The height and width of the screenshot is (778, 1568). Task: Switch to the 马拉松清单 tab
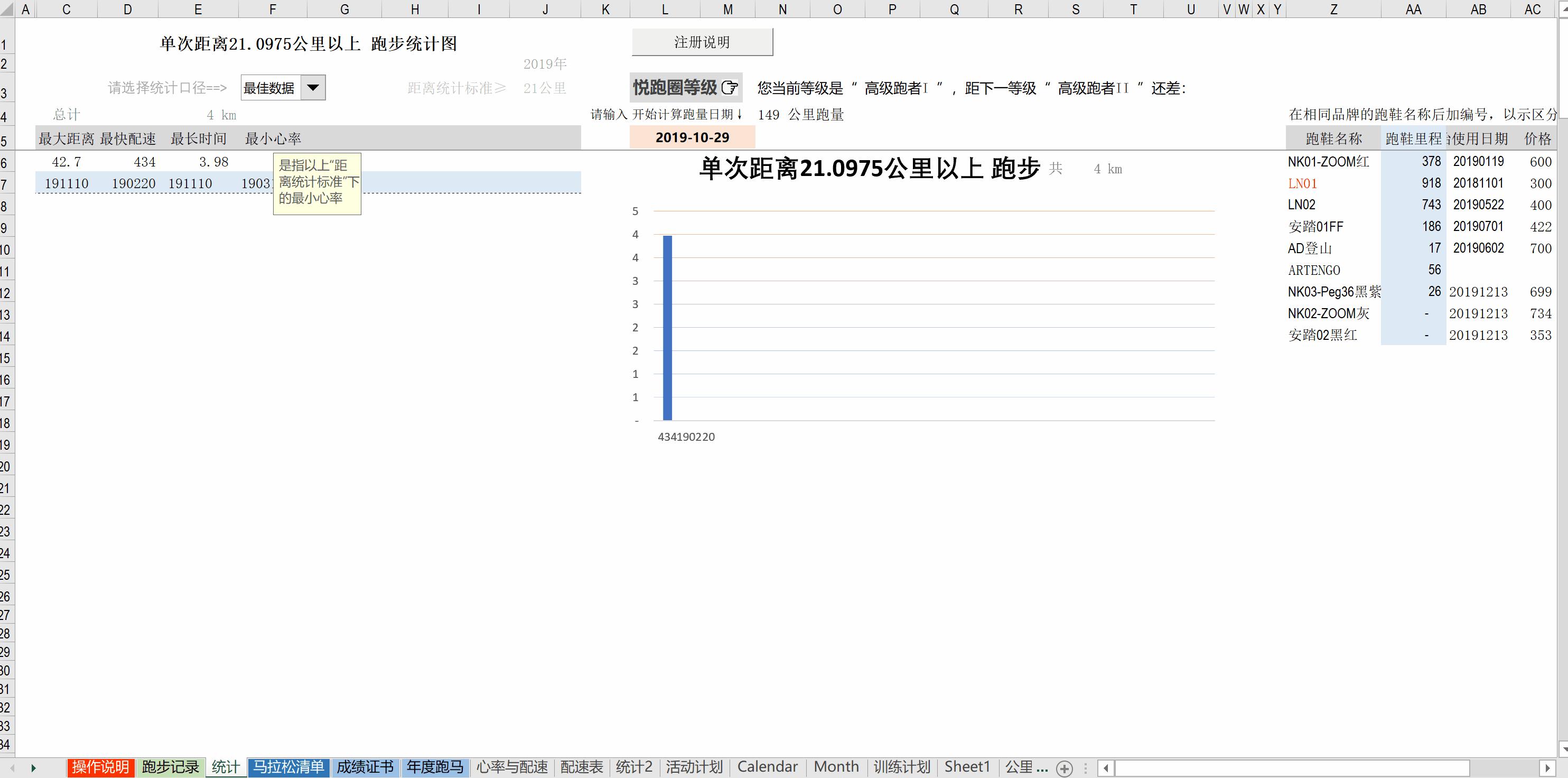pyautogui.click(x=289, y=767)
